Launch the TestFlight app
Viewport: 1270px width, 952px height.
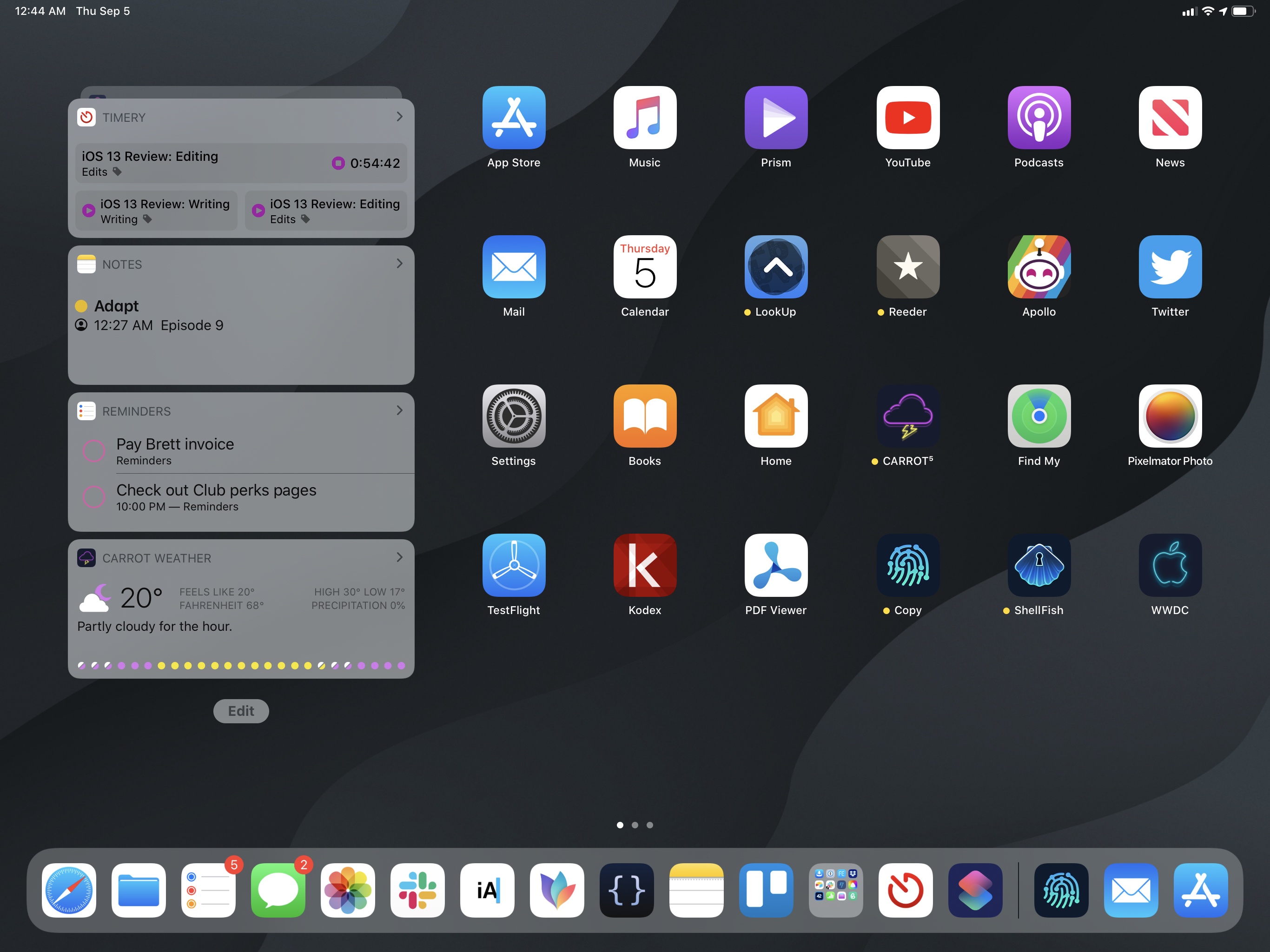point(514,566)
